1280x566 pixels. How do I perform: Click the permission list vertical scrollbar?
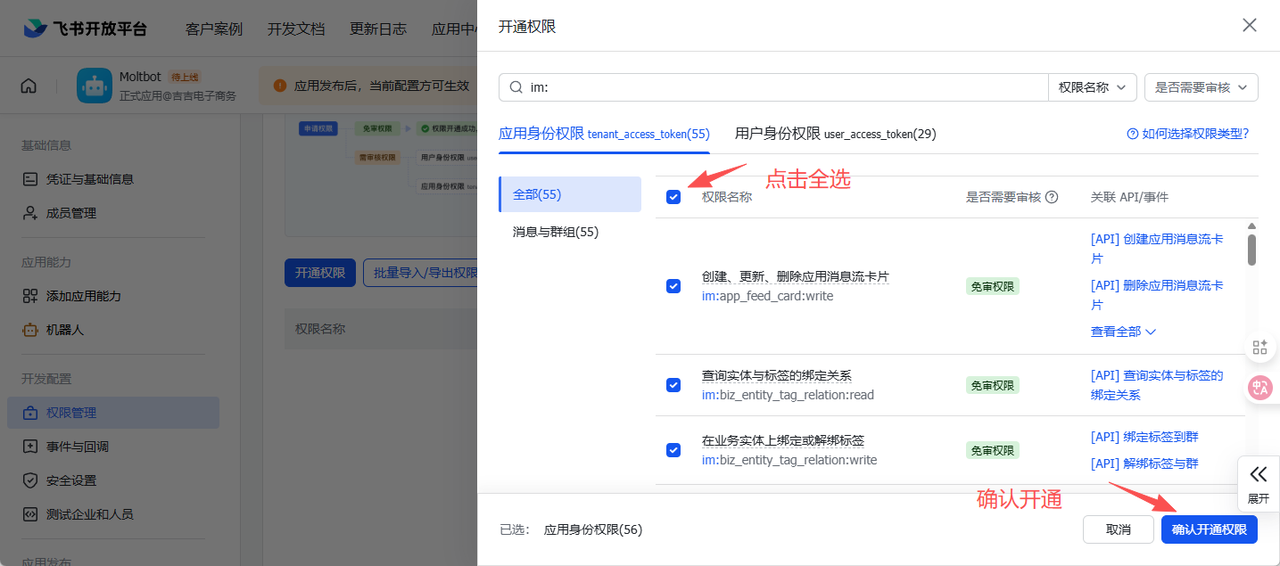(x=1252, y=245)
